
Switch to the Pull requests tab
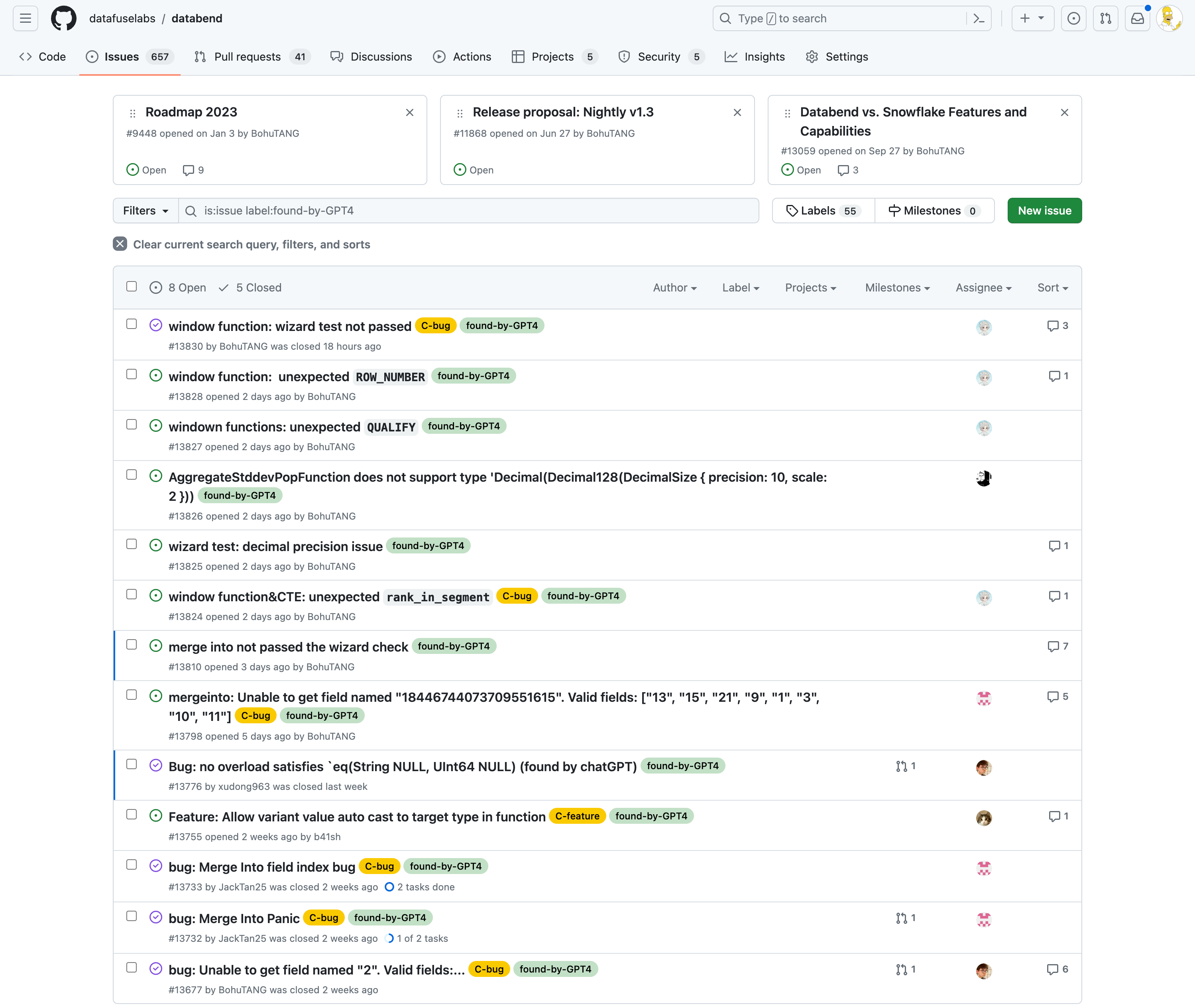(252, 57)
